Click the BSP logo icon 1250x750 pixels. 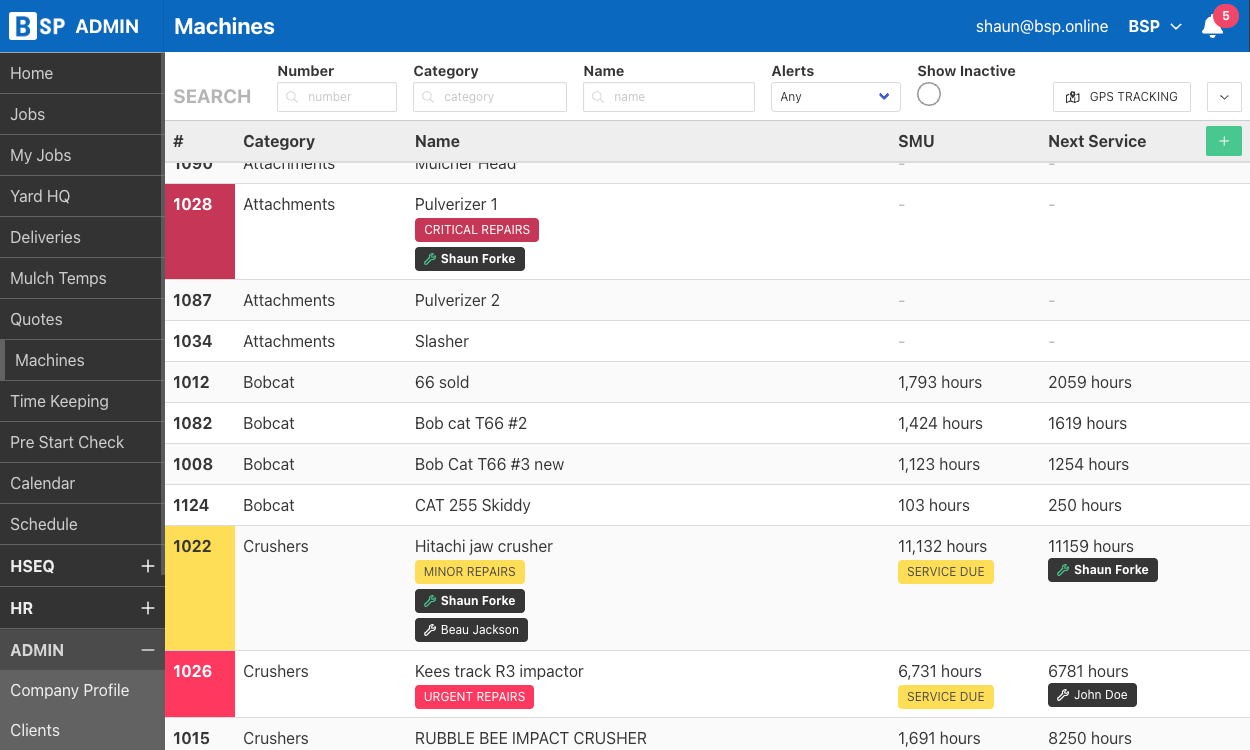tap(23, 26)
